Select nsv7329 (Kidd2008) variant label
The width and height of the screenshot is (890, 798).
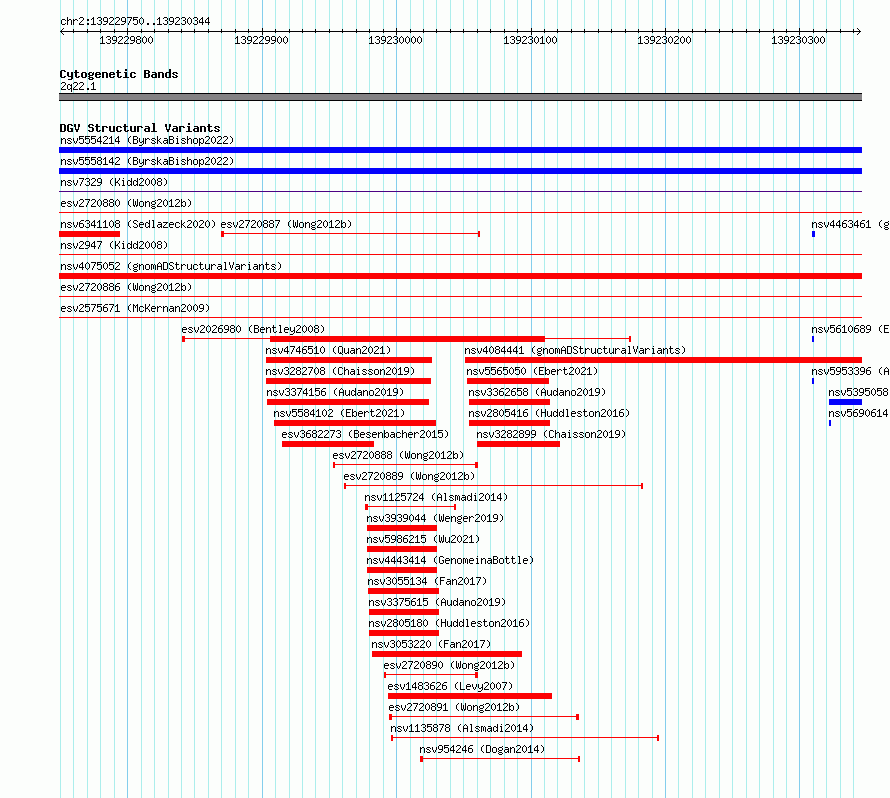(x=114, y=182)
